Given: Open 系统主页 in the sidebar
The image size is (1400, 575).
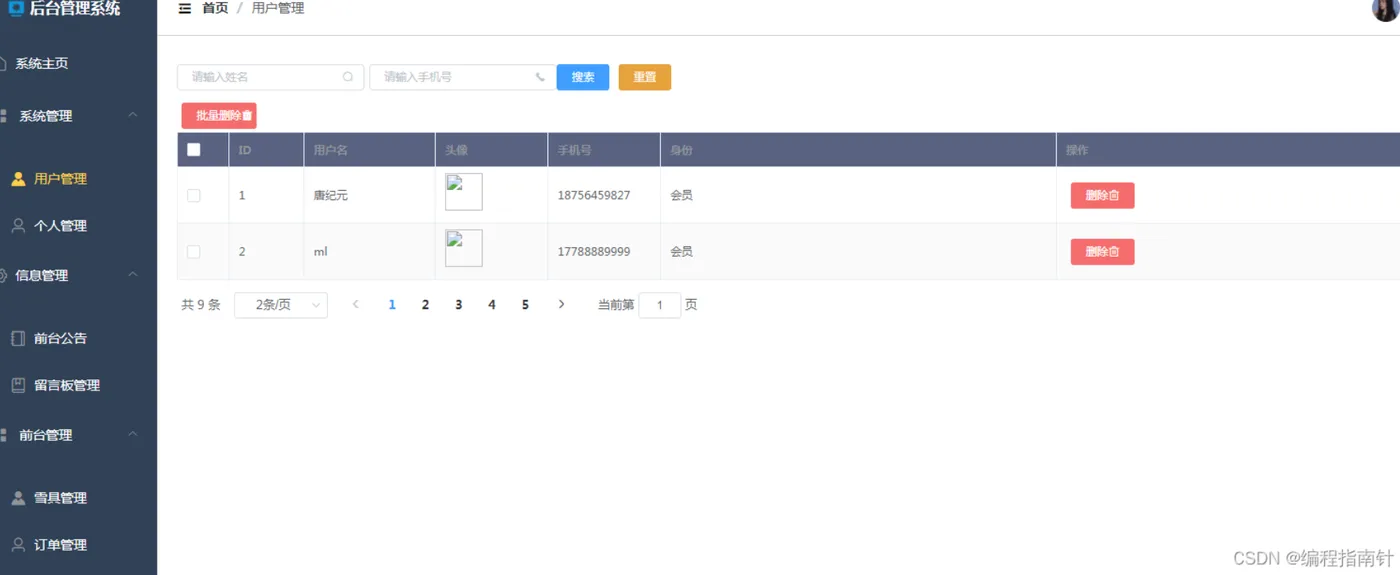Looking at the screenshot, I should tap(41, 64).
